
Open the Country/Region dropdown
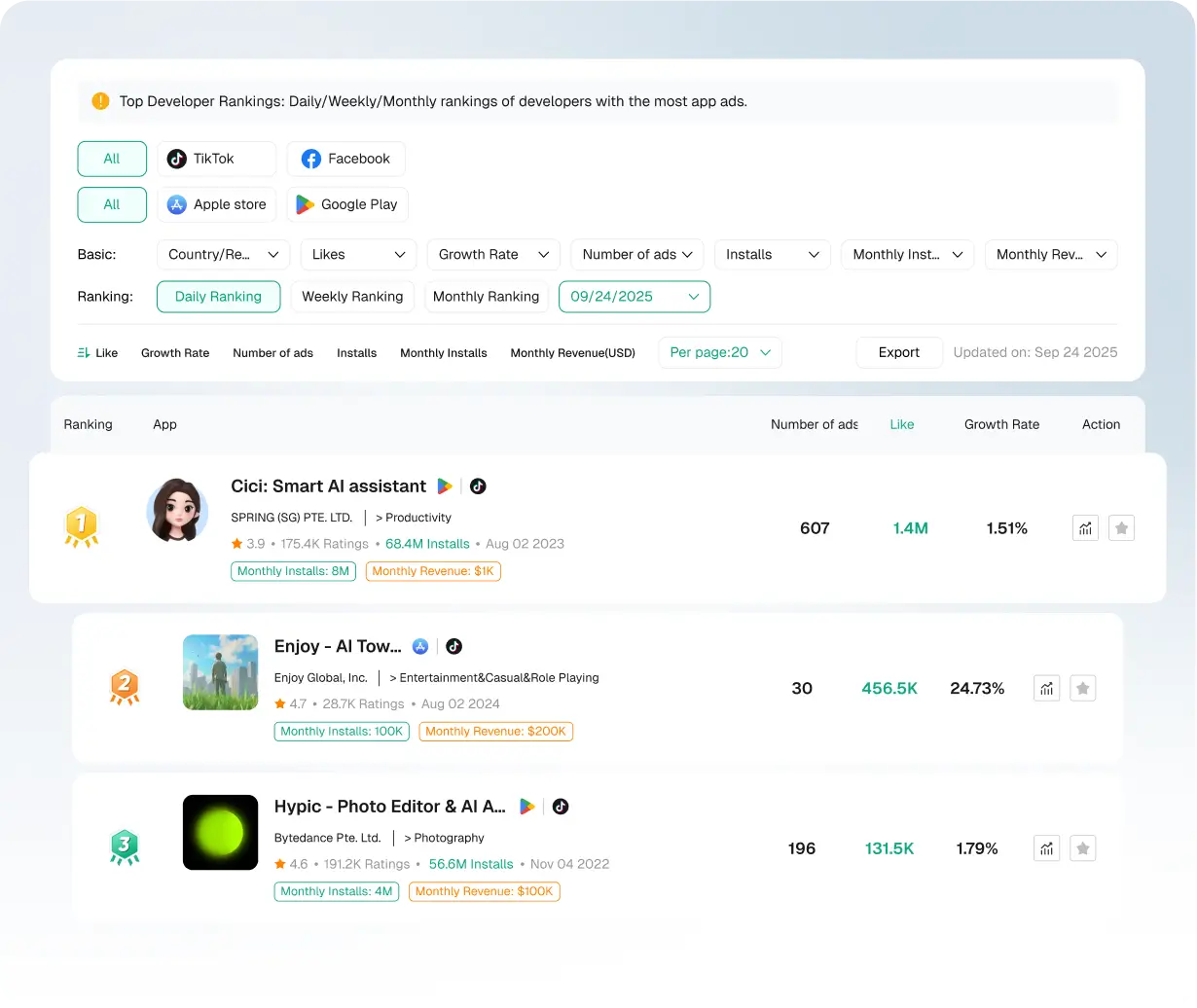(x=223, y=254)
